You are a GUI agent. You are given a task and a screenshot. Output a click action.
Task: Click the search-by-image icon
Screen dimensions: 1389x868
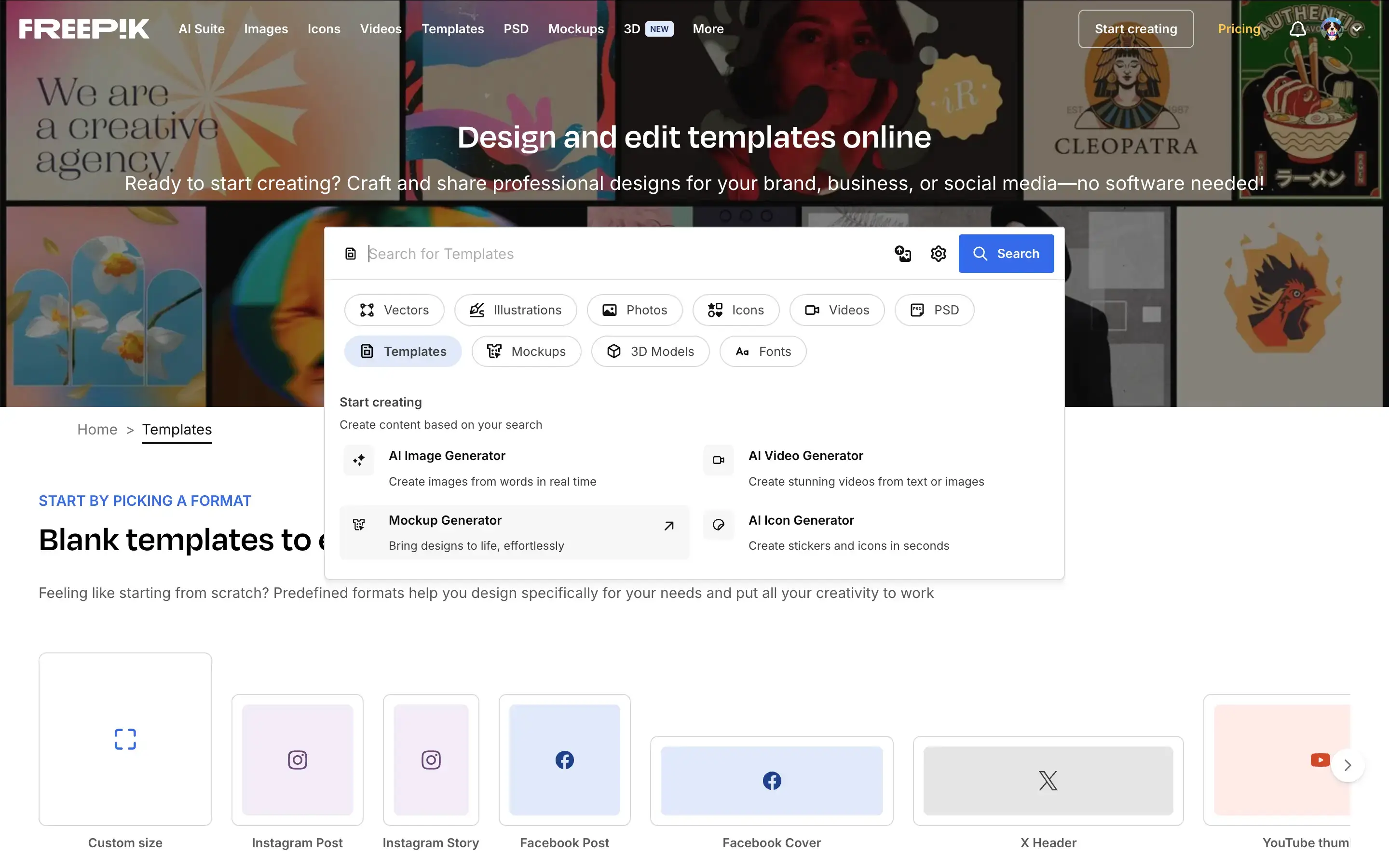tap(903, 253)
